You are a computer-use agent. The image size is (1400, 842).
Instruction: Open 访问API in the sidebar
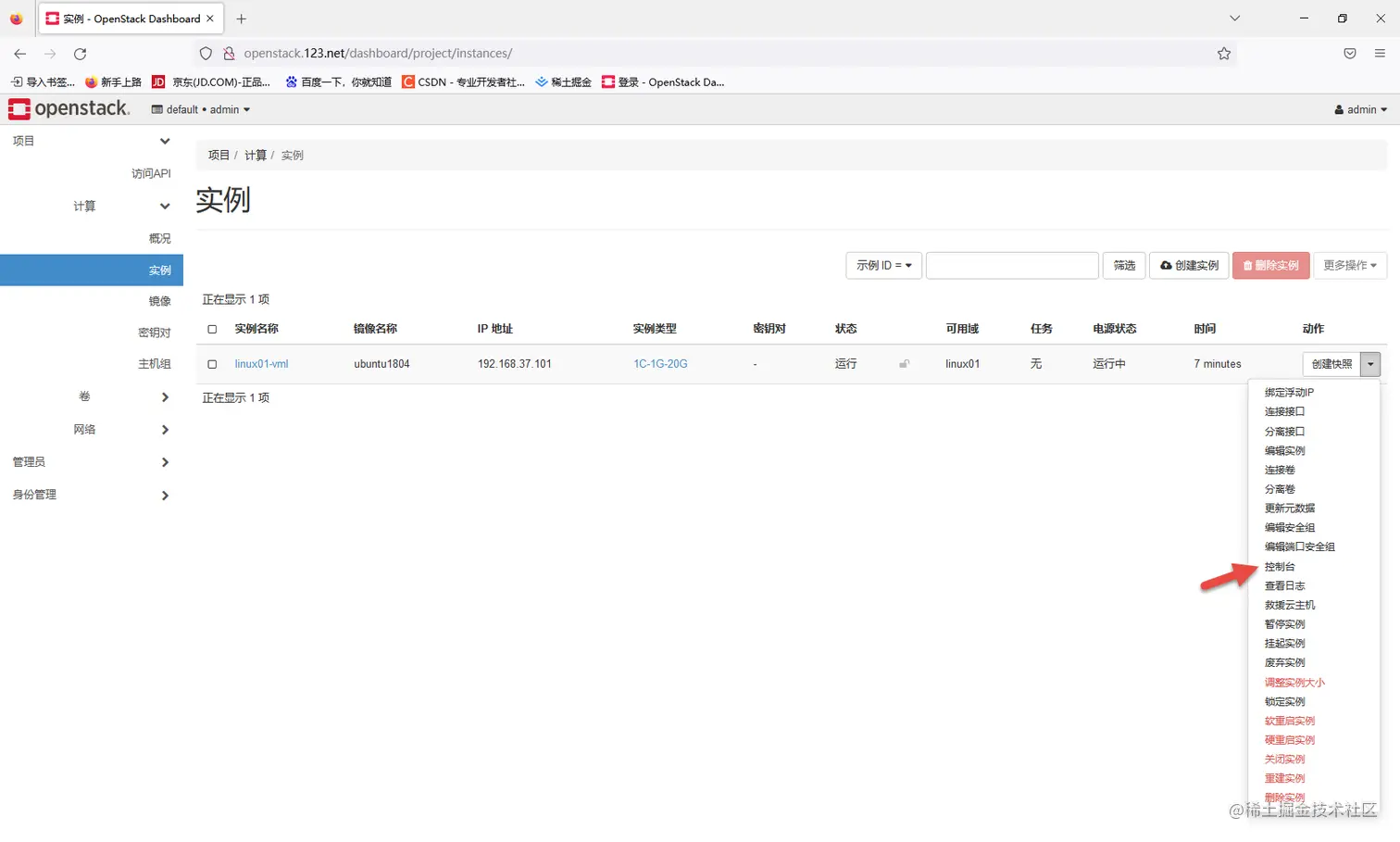click(151, 173)
